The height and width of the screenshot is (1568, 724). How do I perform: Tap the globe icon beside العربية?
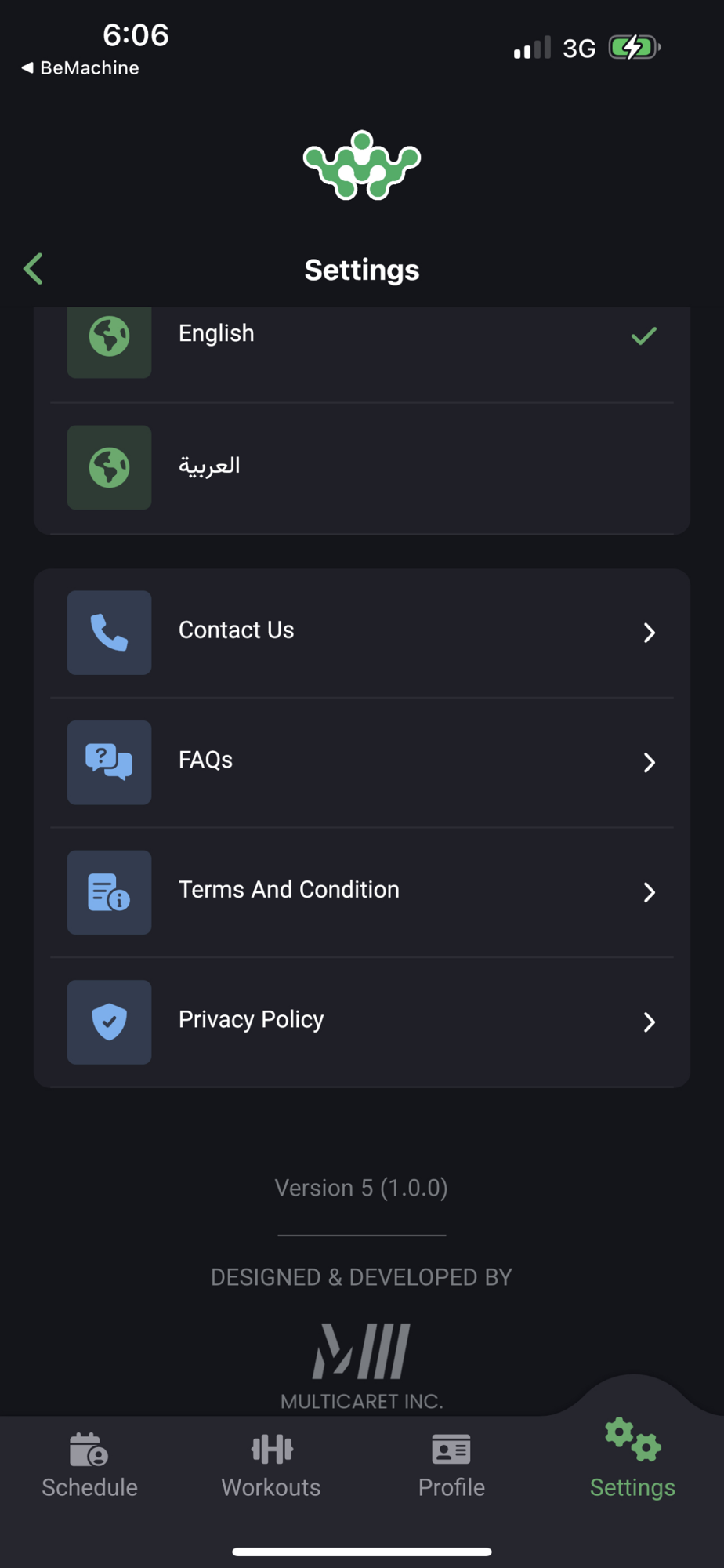coord(109,467)
